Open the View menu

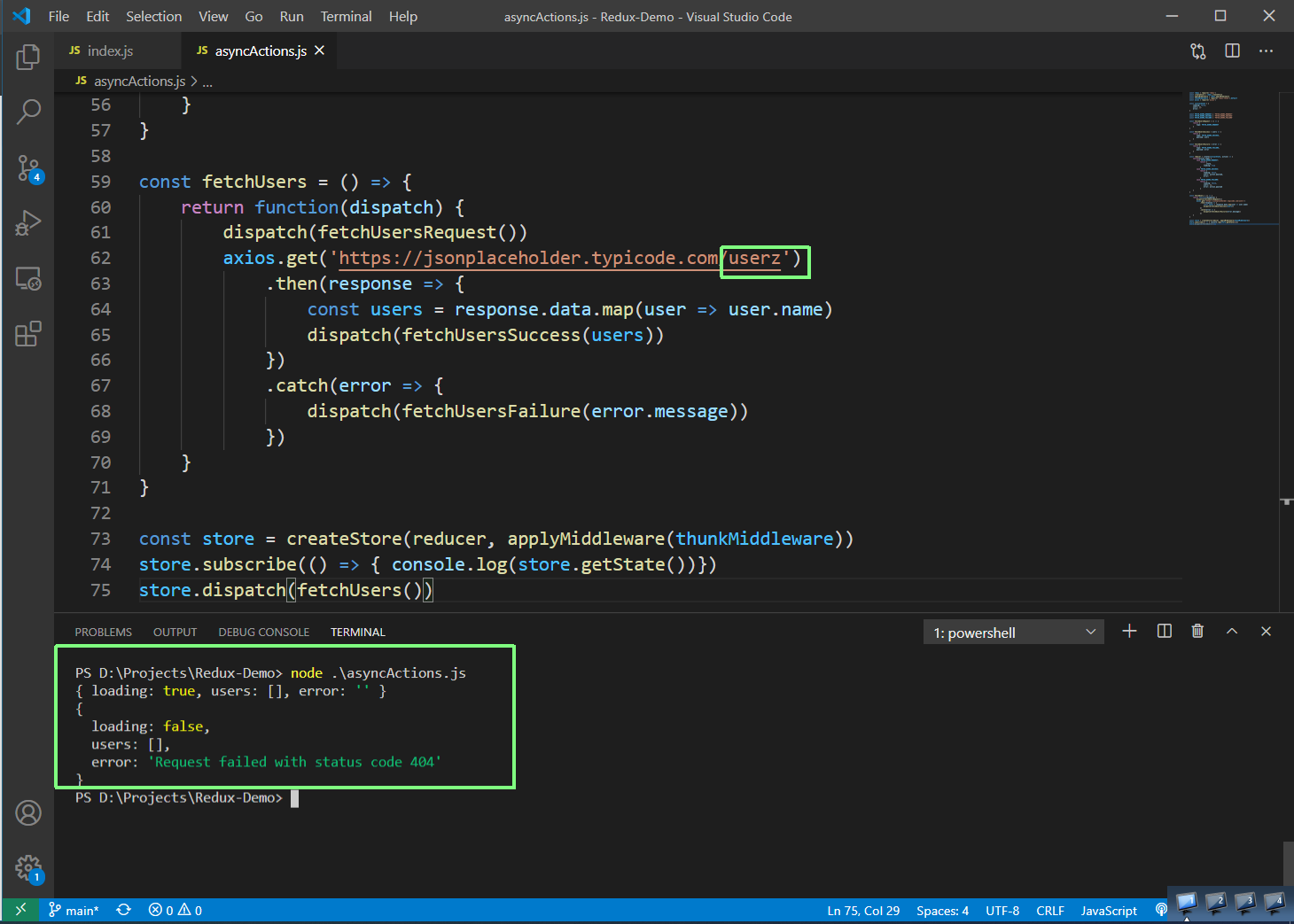(213, 16)
